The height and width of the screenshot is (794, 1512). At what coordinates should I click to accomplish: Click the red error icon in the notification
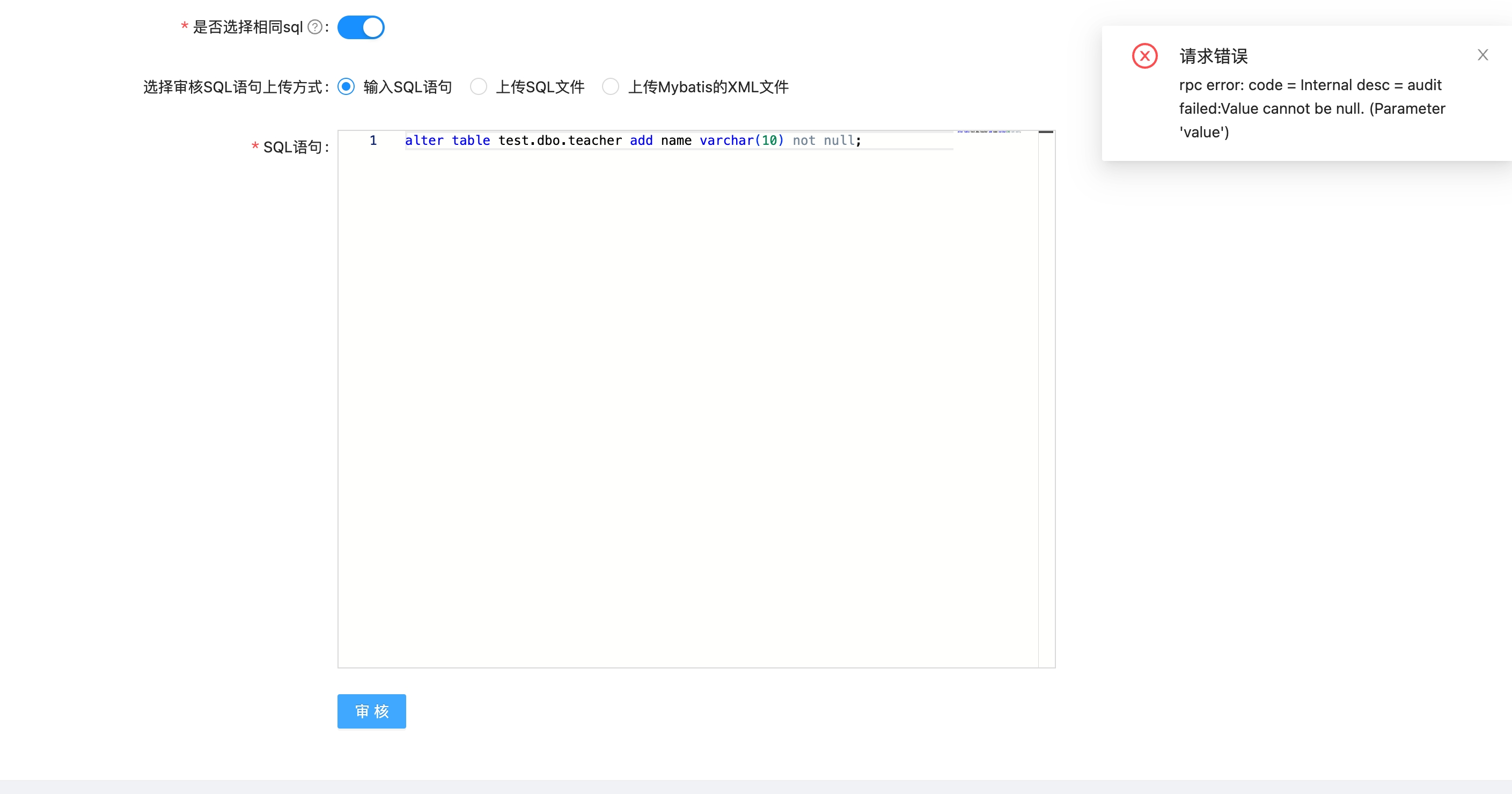[1144, 55]
